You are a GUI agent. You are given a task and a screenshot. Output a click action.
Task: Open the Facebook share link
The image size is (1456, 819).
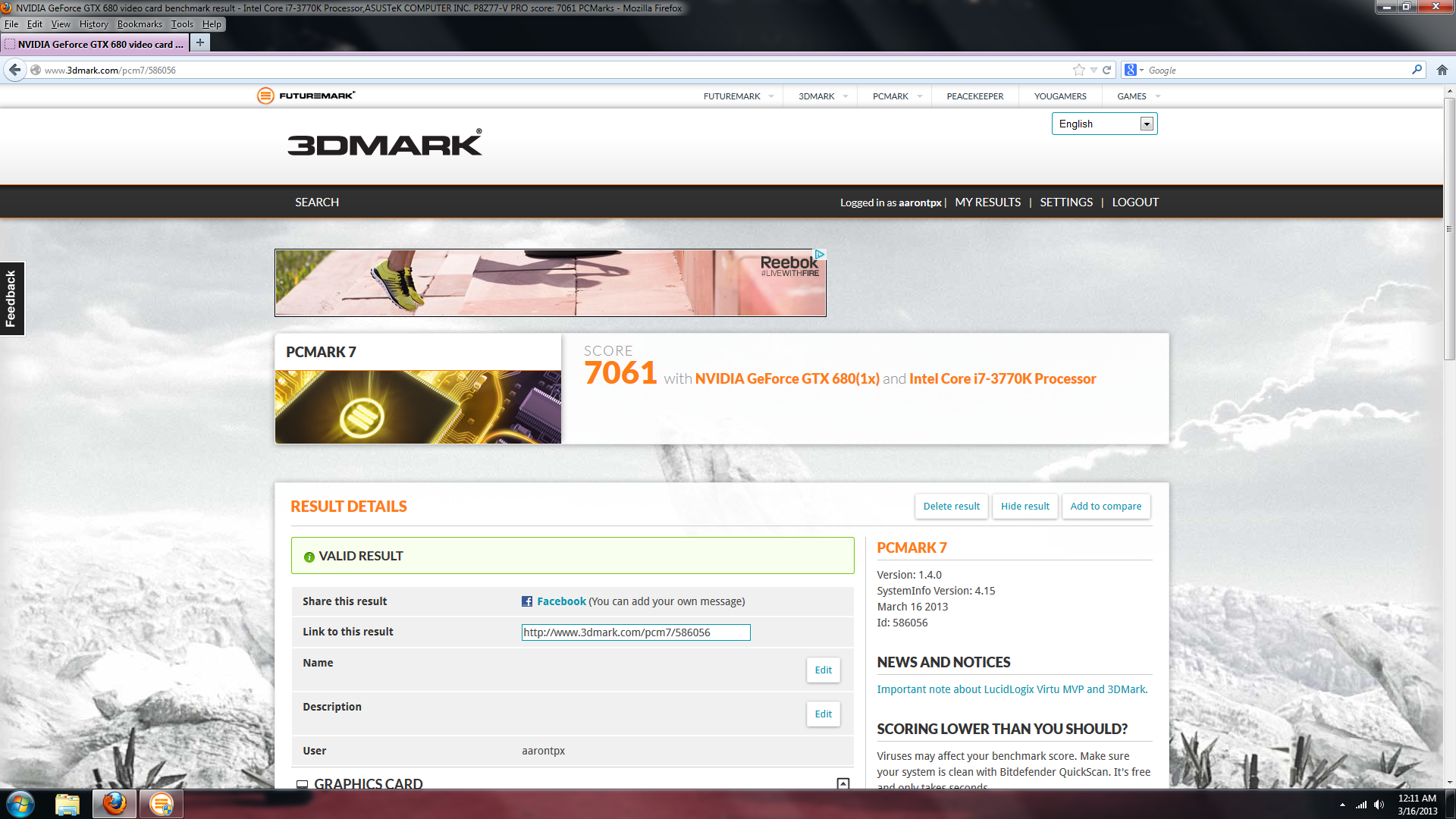point(561,601)
